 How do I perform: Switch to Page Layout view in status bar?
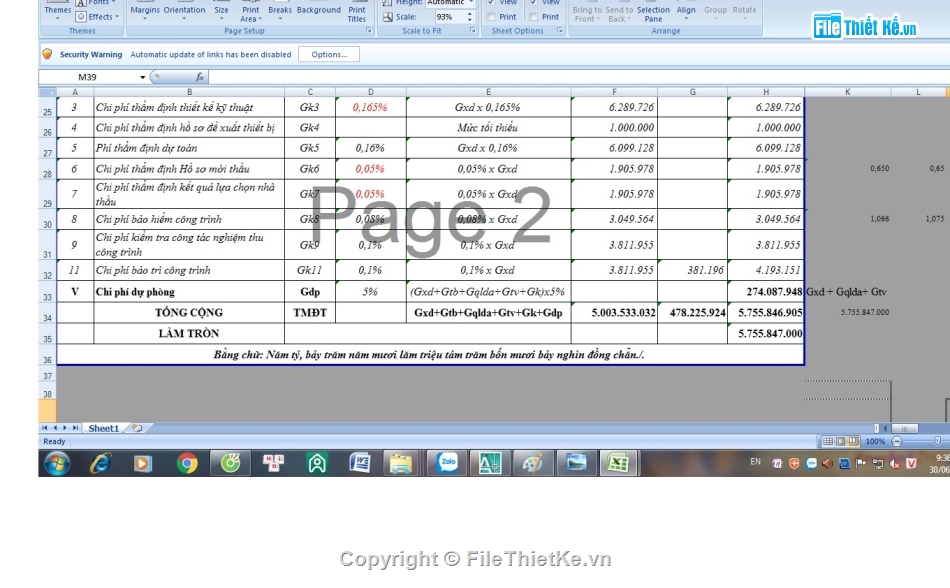pos(841,441)
